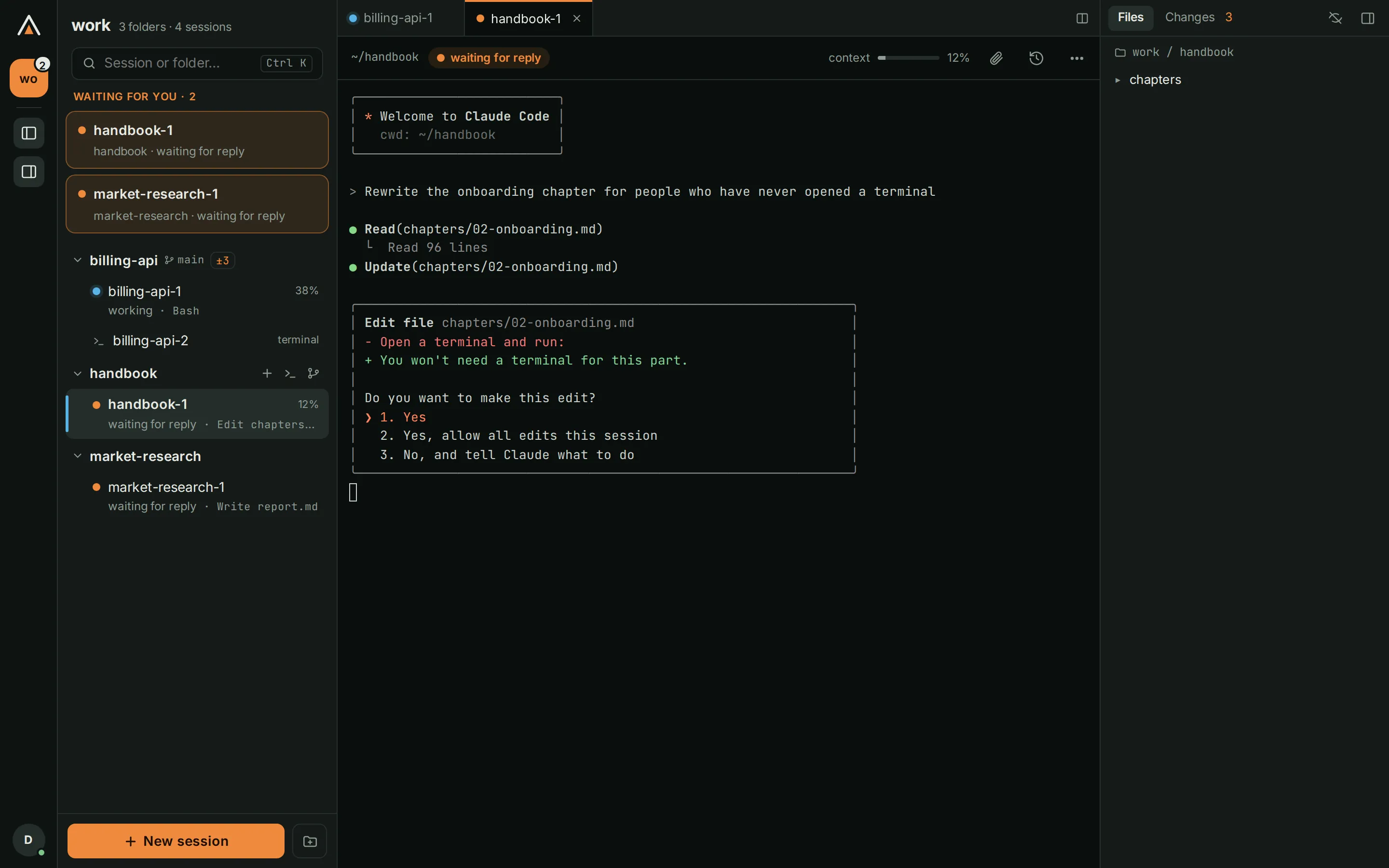Toggle the left sidebar panel icon
This screenshot has height=868, width=1389.
[29, 133]
